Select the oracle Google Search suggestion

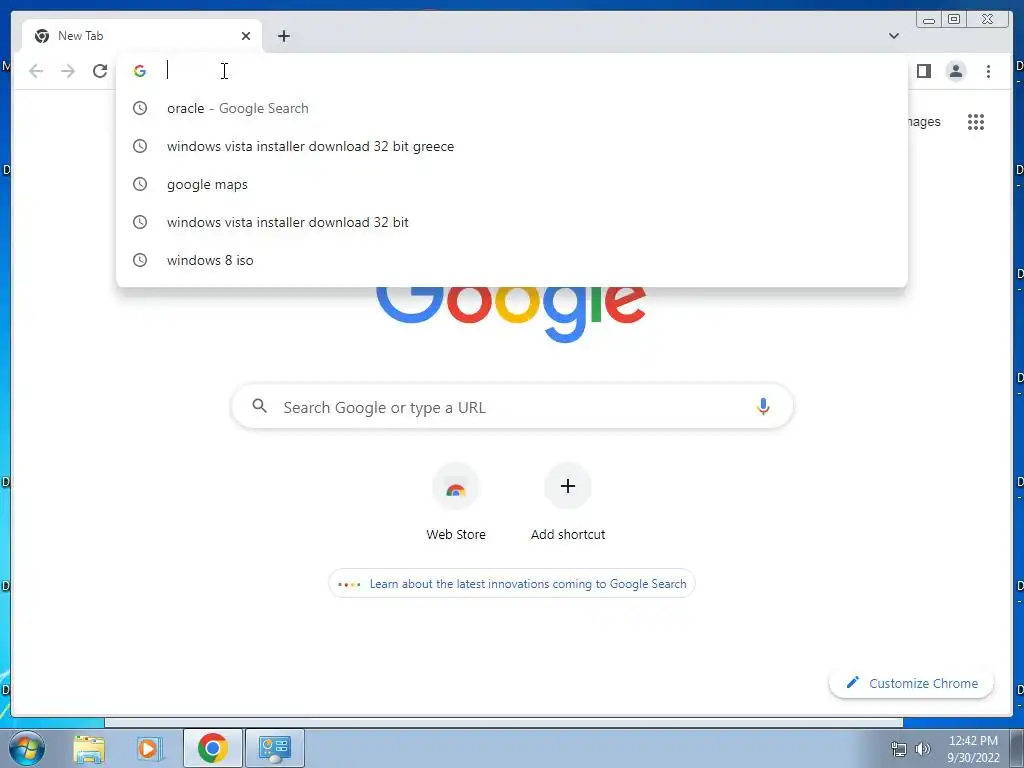511,108
